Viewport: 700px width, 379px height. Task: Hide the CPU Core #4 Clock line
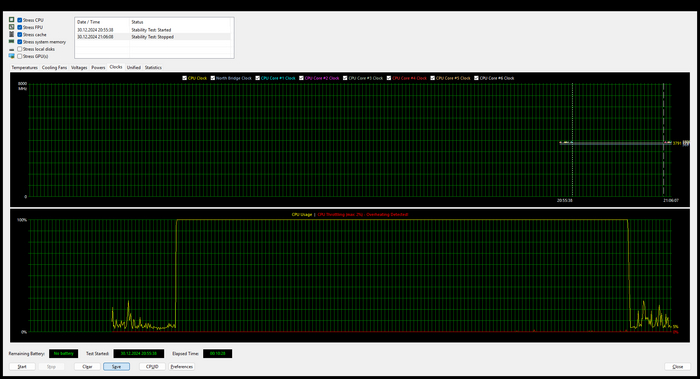(389, 78)
